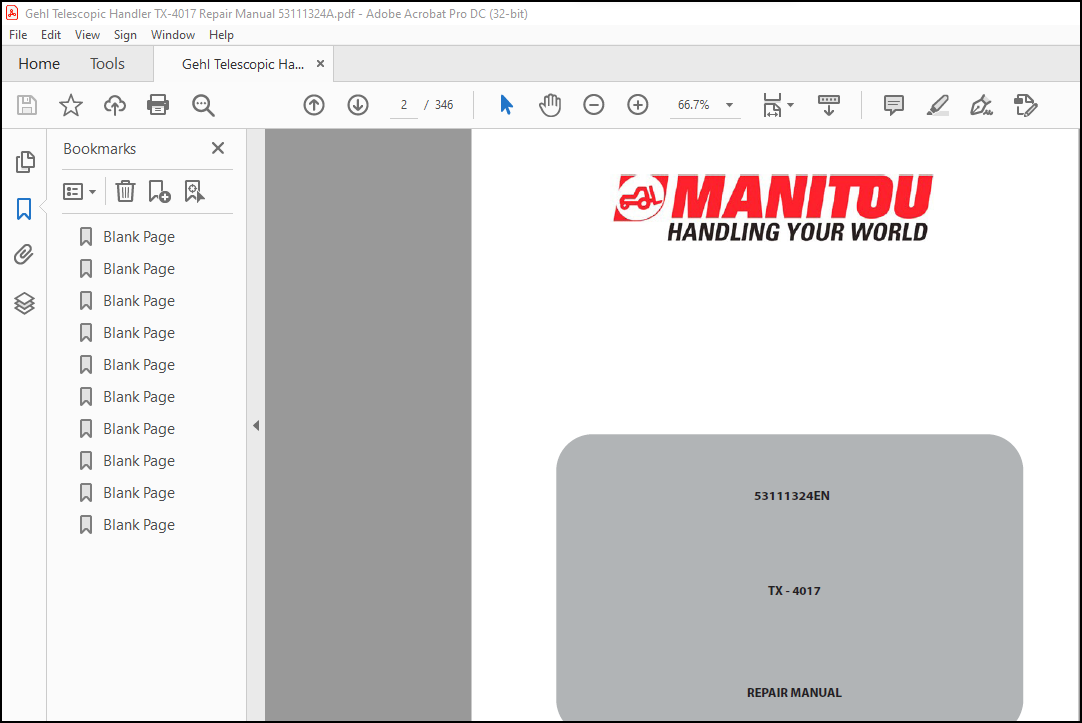Select the arrow selection tool
This screenshot has width=1082, height=723.
(x=506, y=105)
